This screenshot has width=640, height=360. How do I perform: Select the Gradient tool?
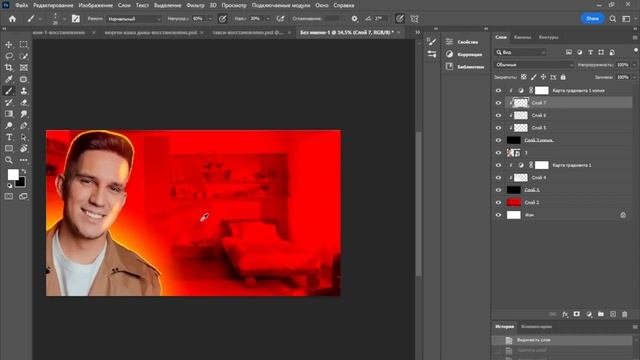point(9,114)
